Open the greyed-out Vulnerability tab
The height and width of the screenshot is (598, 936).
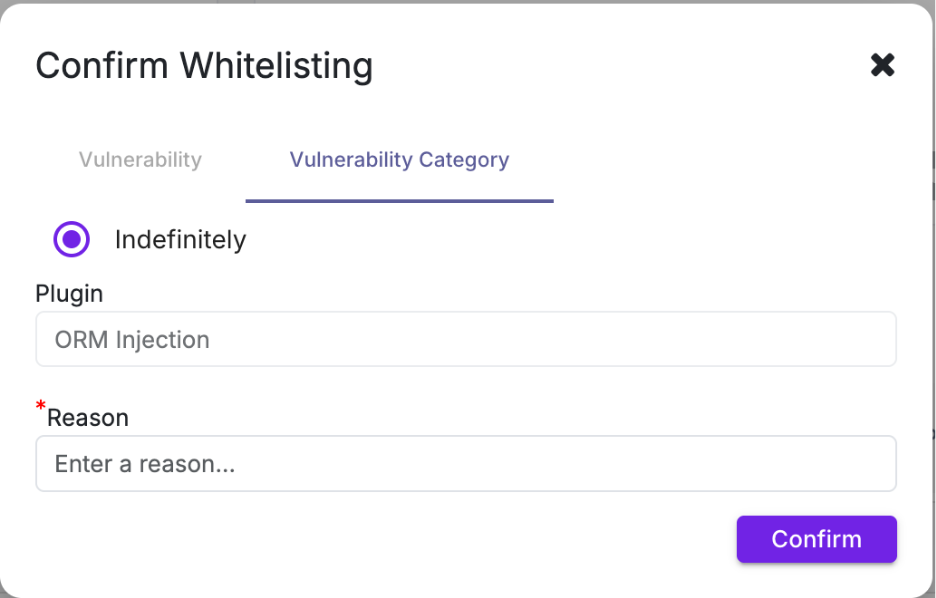[x=140, y=160]
